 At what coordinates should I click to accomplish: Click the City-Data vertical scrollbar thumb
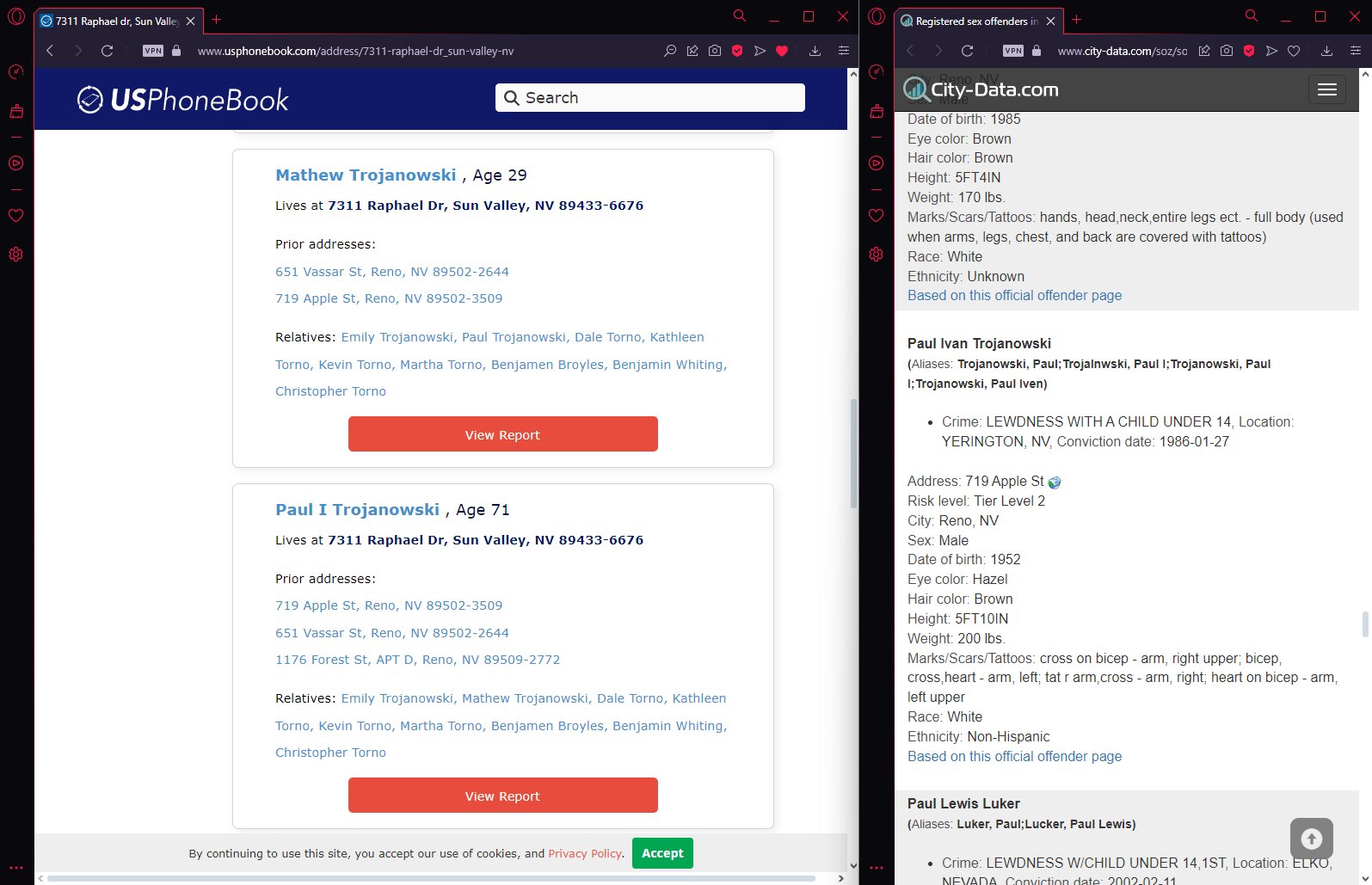coord(1365,624)
